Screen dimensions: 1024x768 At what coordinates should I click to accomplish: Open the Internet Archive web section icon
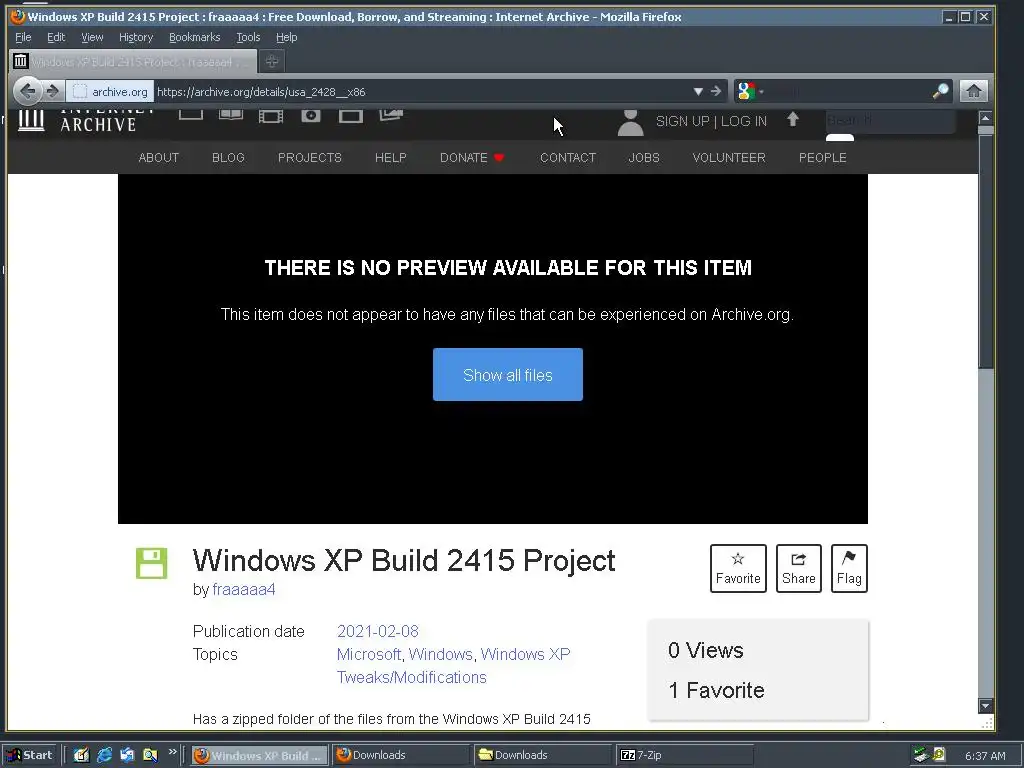191,115
